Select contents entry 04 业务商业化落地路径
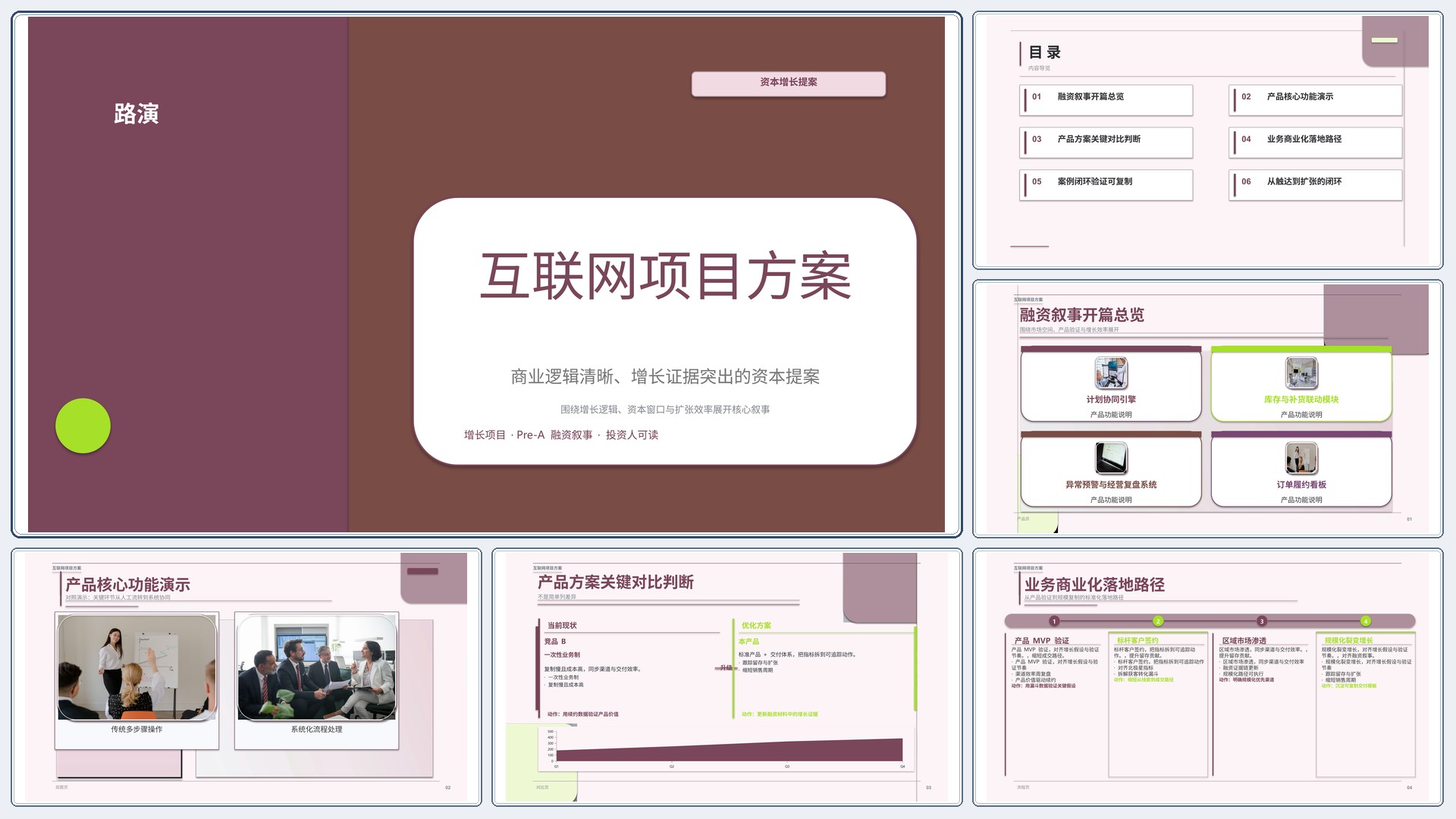 (1316, 142)
